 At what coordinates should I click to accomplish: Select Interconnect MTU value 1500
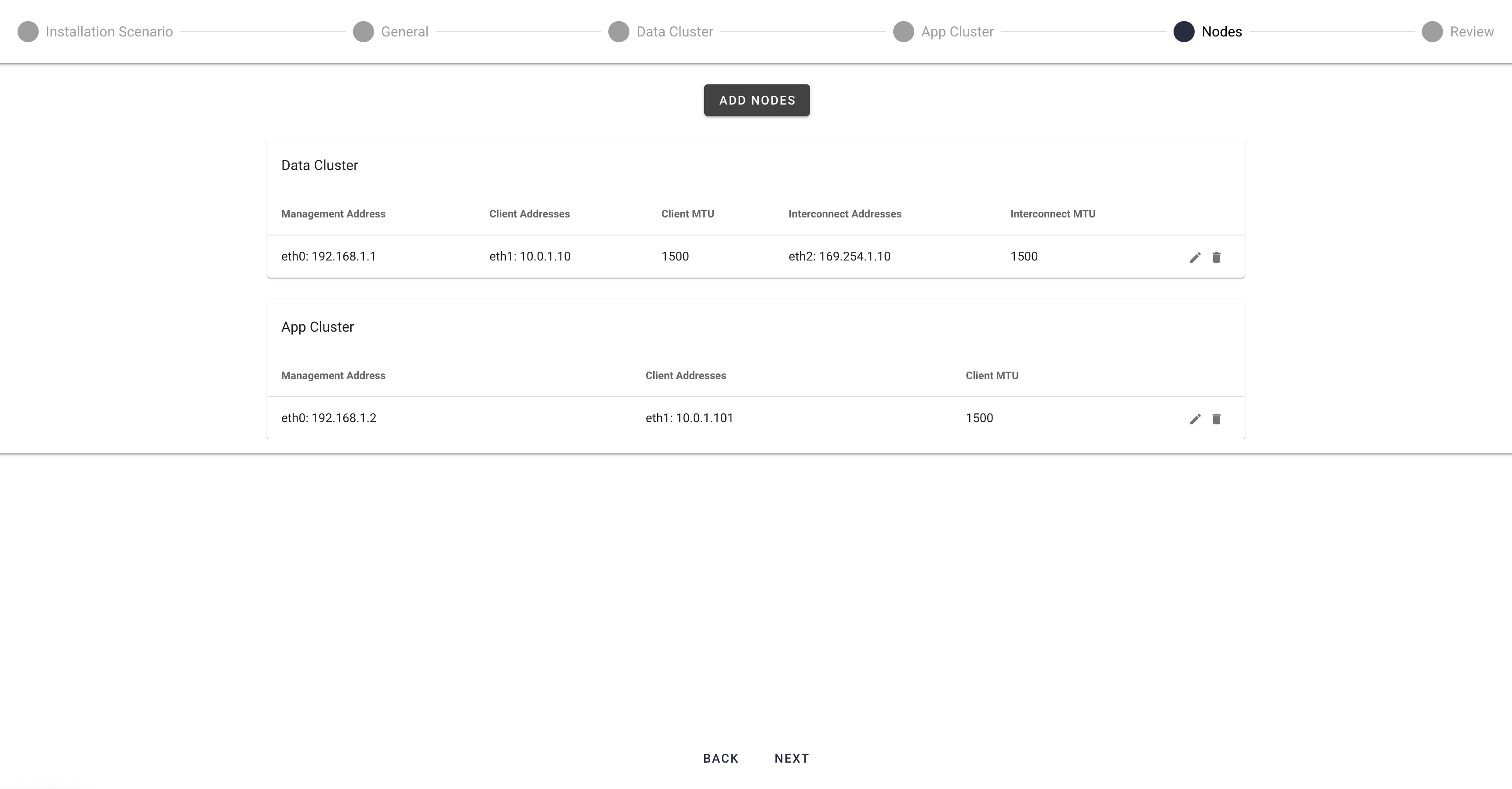[1024, 257]
